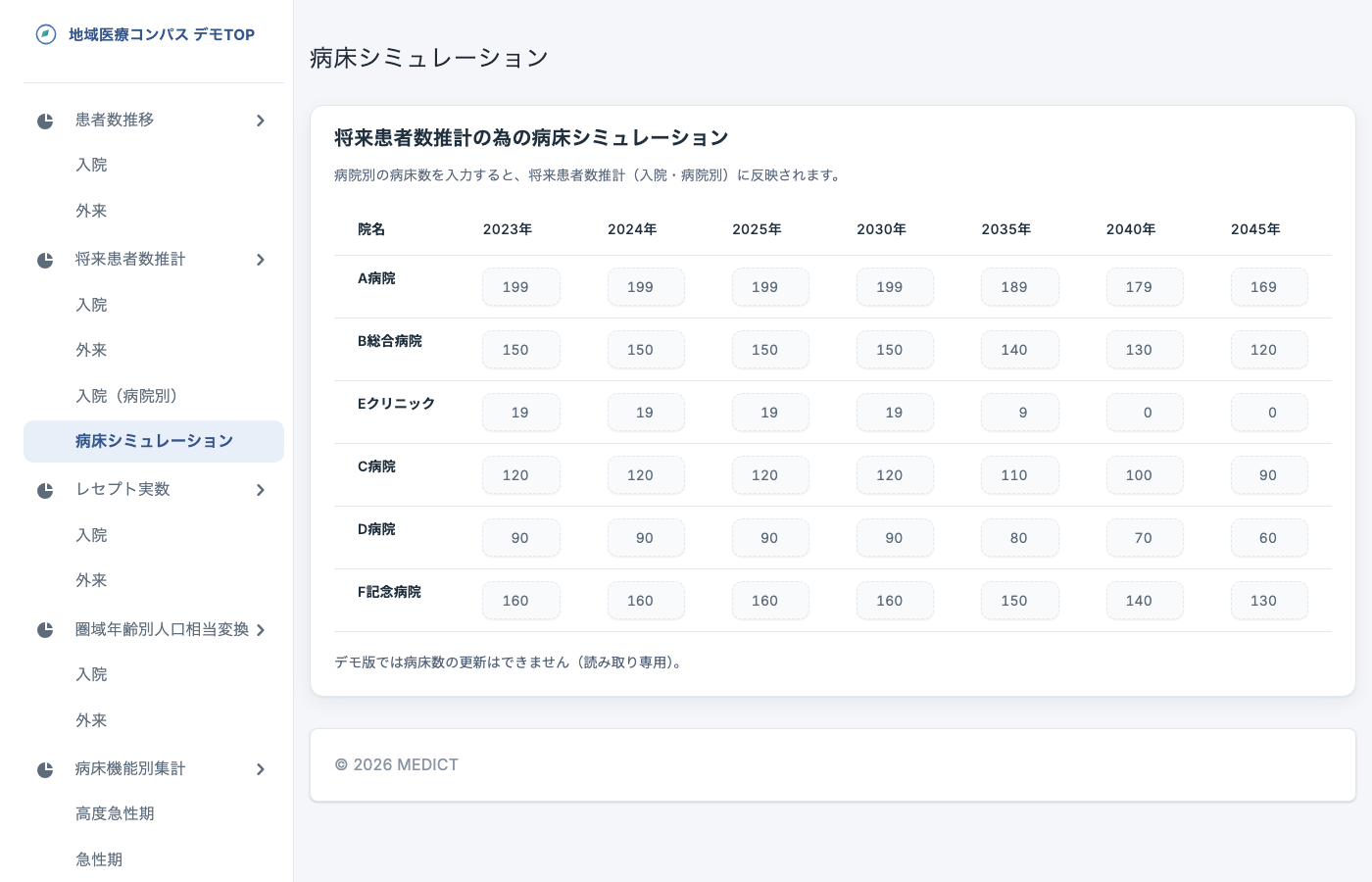Image resolution: width=1372 pixels, height=882 pixels.
Task: Click pie chart icon beside 患者数推移
Action: [x=45, y=121]
